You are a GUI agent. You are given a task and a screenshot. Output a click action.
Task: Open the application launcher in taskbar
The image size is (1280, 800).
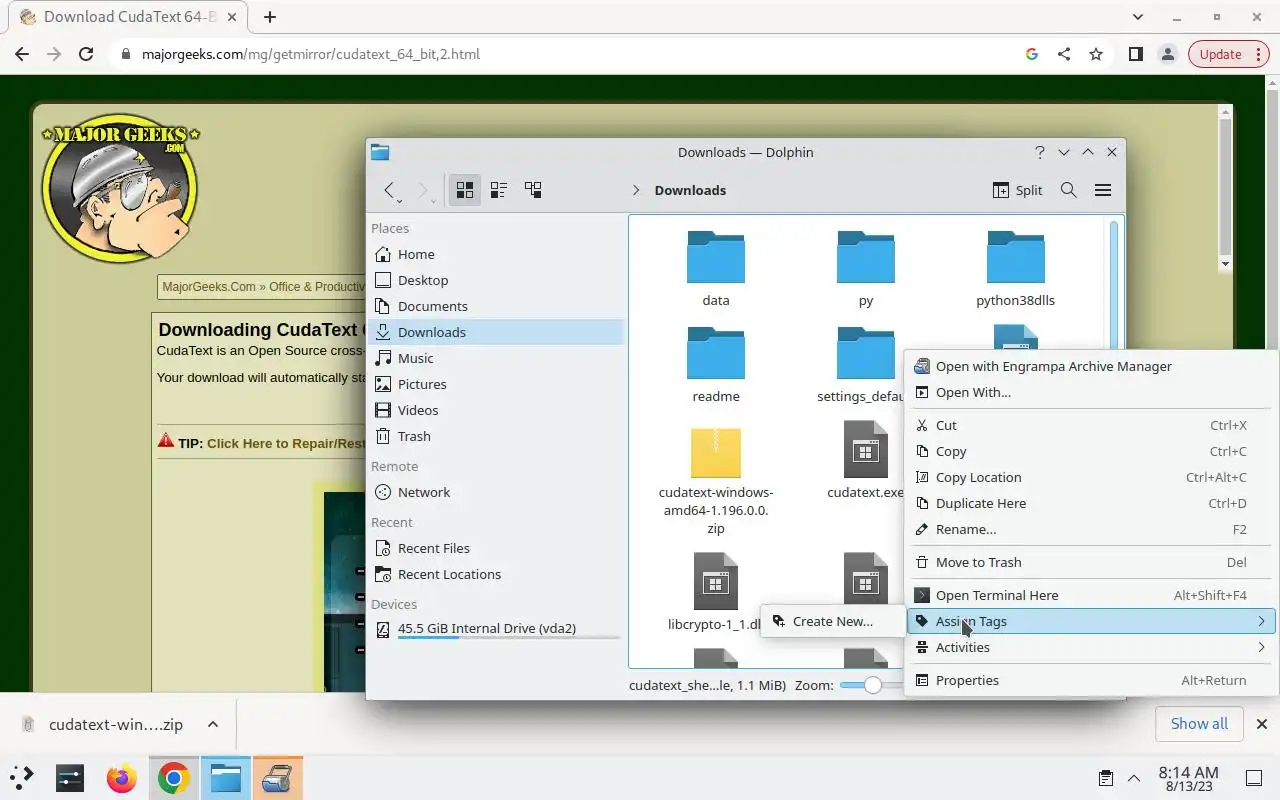(x=22, y=777)
